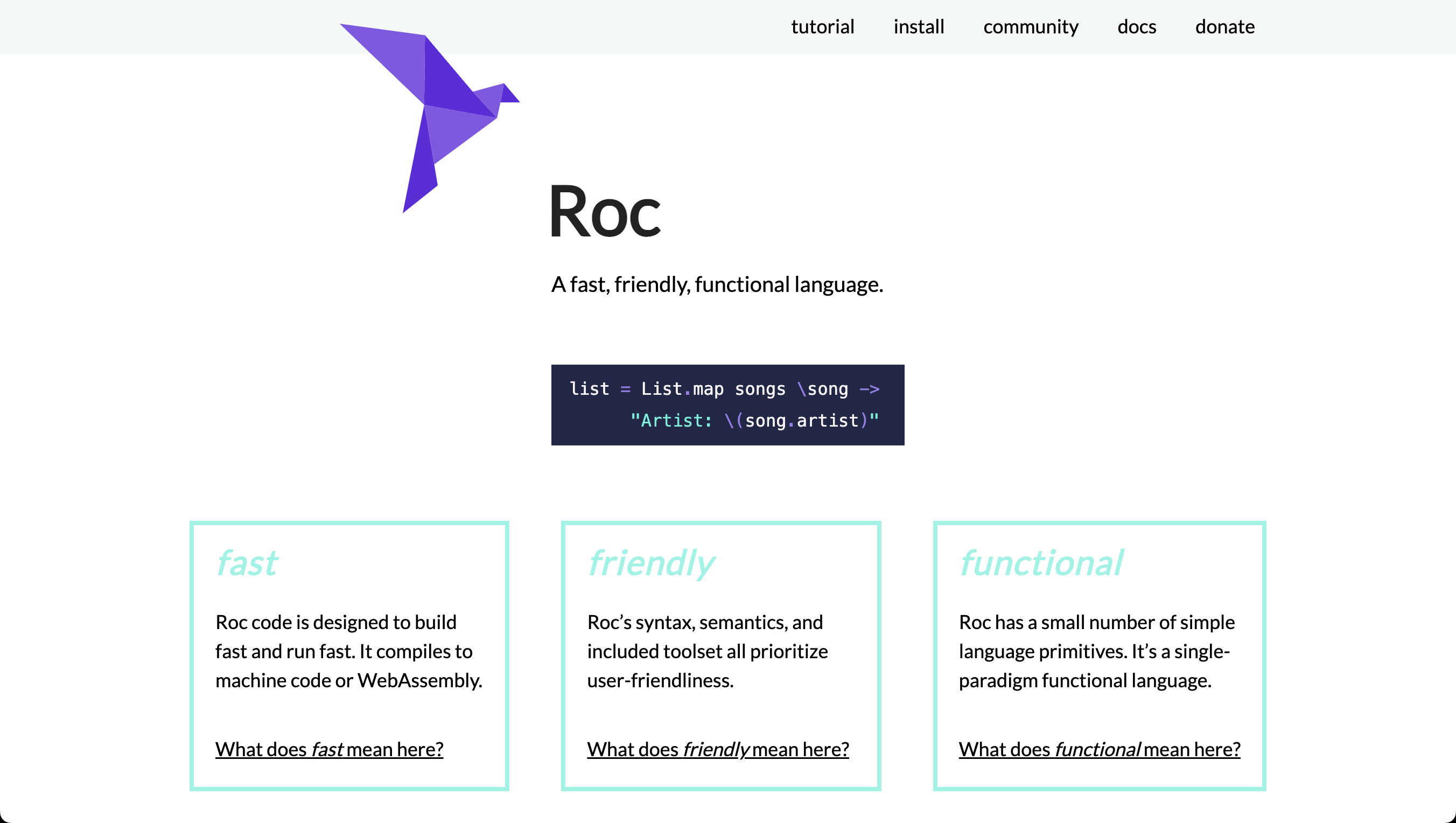This screenshot has width=1456, height=823.
Task: Click the 'fast' card title
Action: (x=247, y=563)
